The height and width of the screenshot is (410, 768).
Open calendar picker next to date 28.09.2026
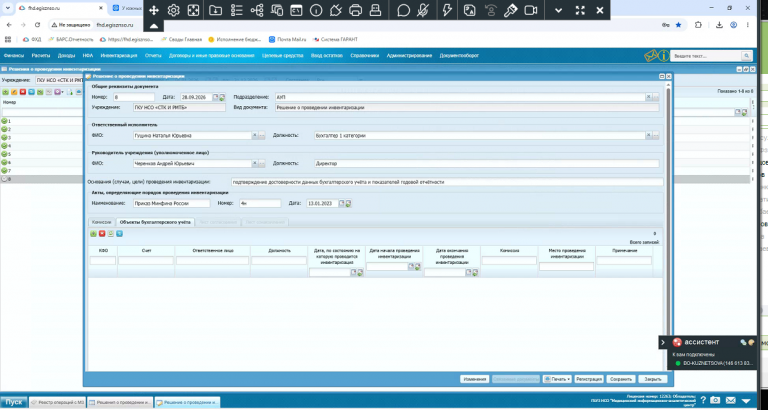(x=216, y=97)
